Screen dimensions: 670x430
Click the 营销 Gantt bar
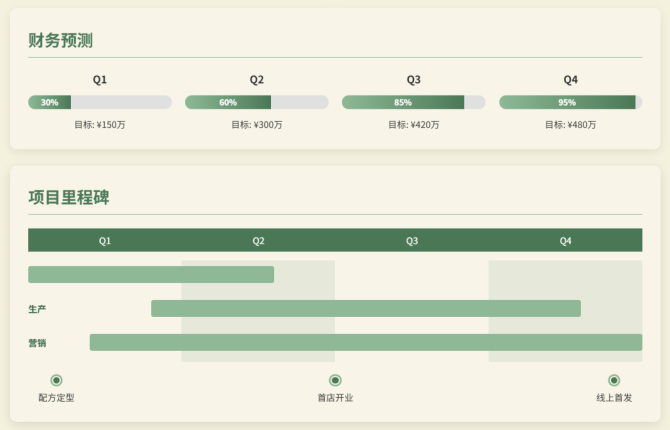[x=366, y=342]
